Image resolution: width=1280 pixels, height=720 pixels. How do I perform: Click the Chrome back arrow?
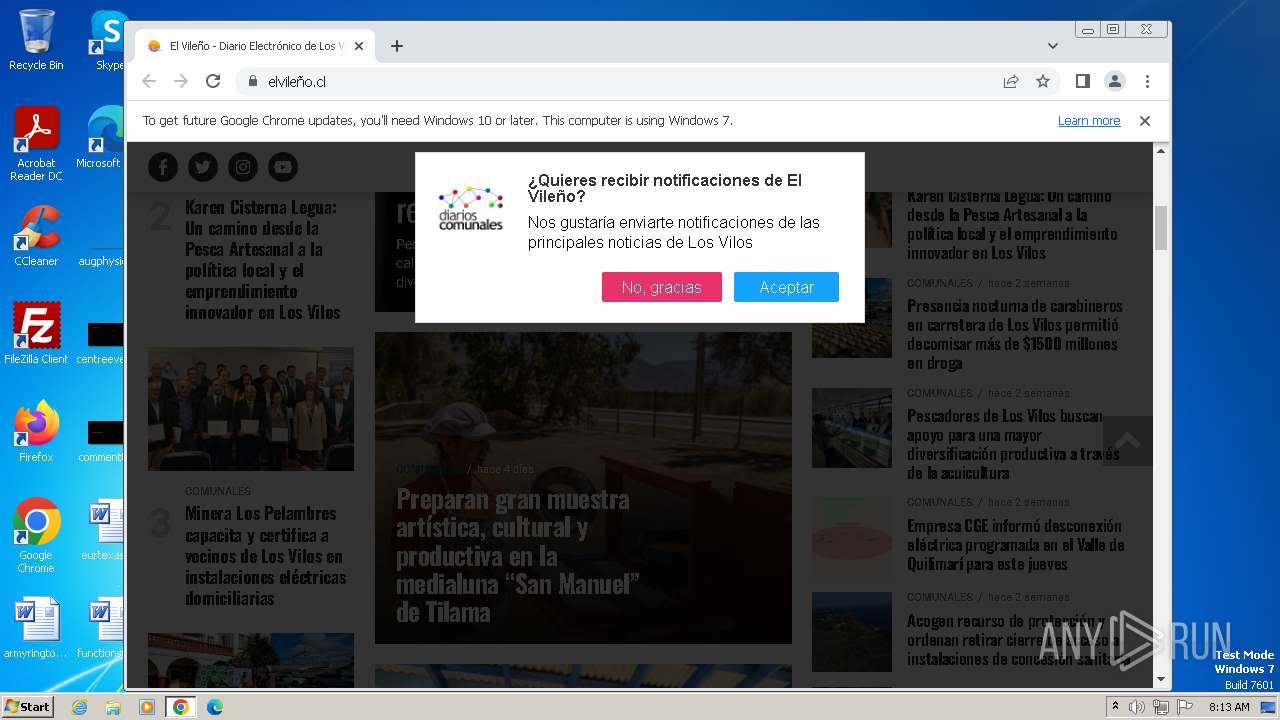[x=149, y=81]
